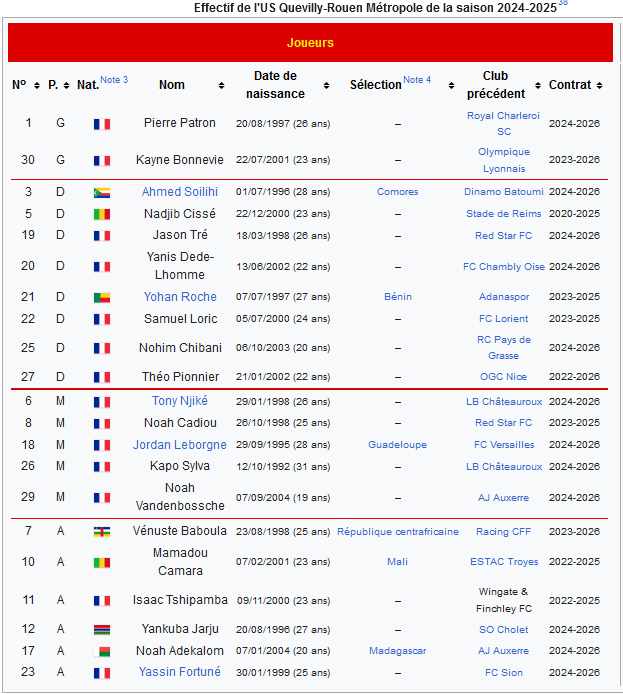The image size is (623, 694).
Task: Open footnote 38 after the table title
Action: [563, 3]
